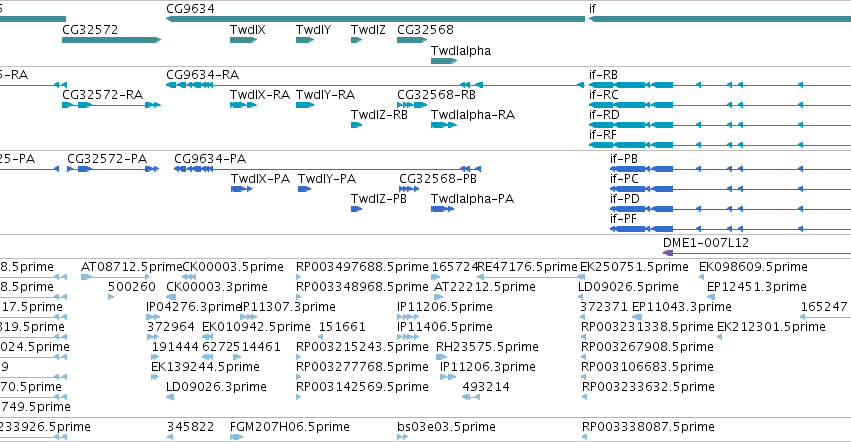
Task: Open EST CK00003.5prime
Action: pyautogui.click(x=189, y=277)
